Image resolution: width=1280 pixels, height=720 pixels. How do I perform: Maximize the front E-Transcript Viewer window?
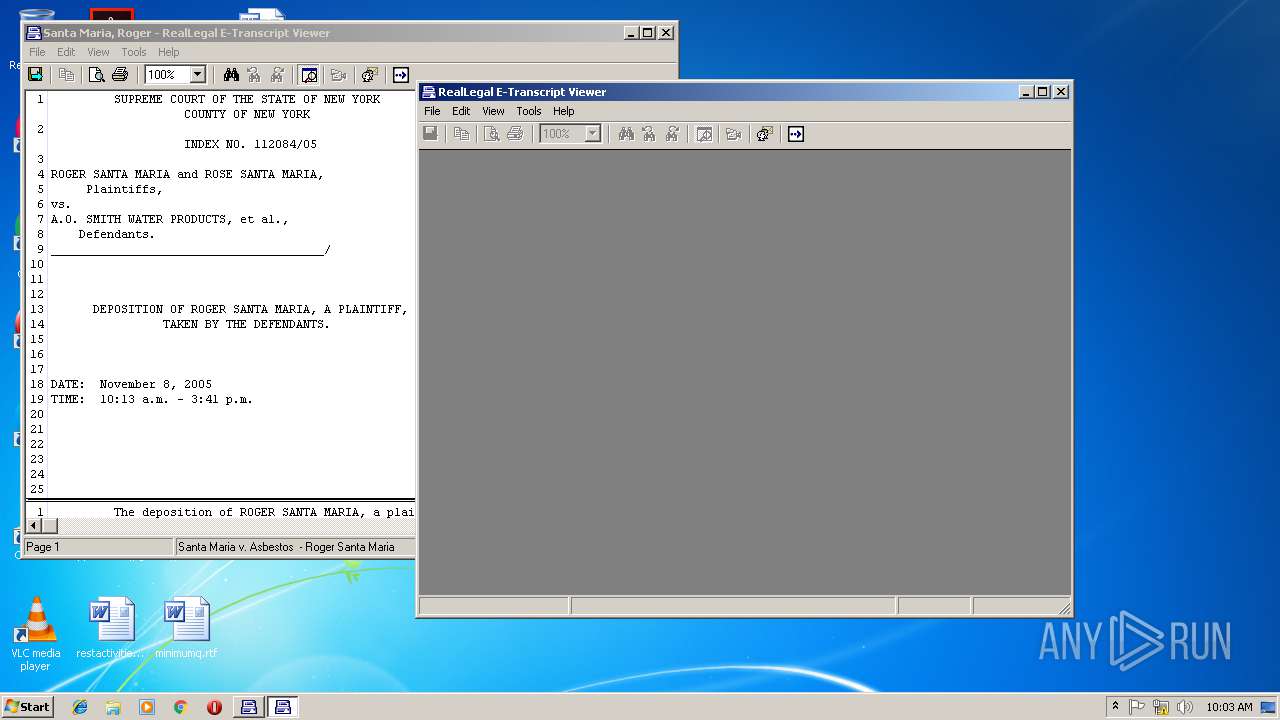point(1043,91)
